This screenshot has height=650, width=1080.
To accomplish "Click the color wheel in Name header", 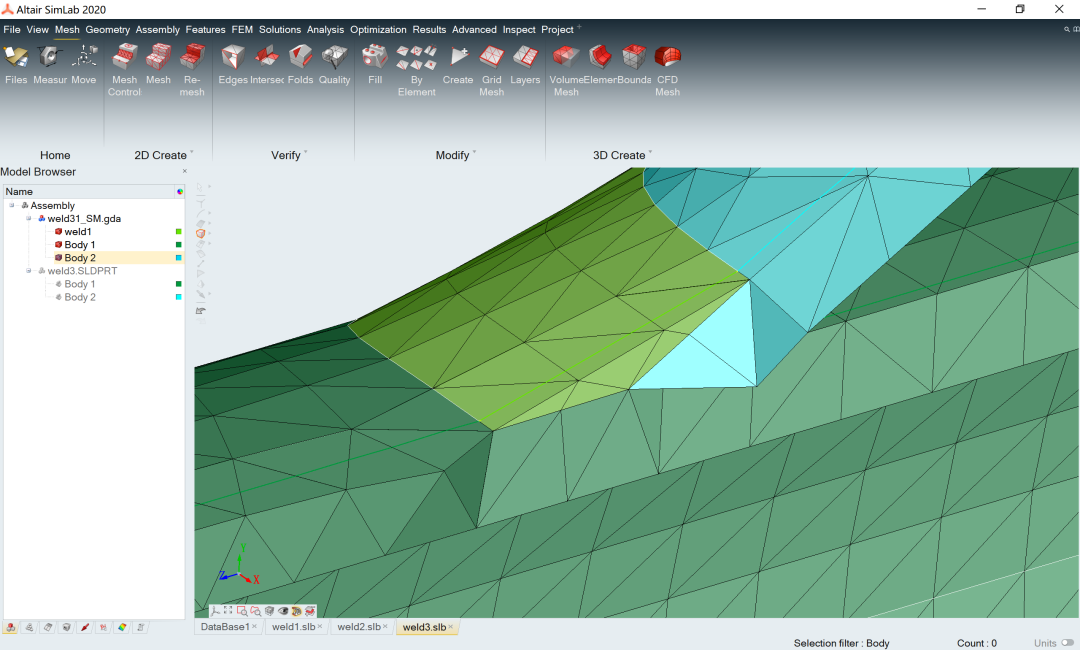I will coord(180,191).
